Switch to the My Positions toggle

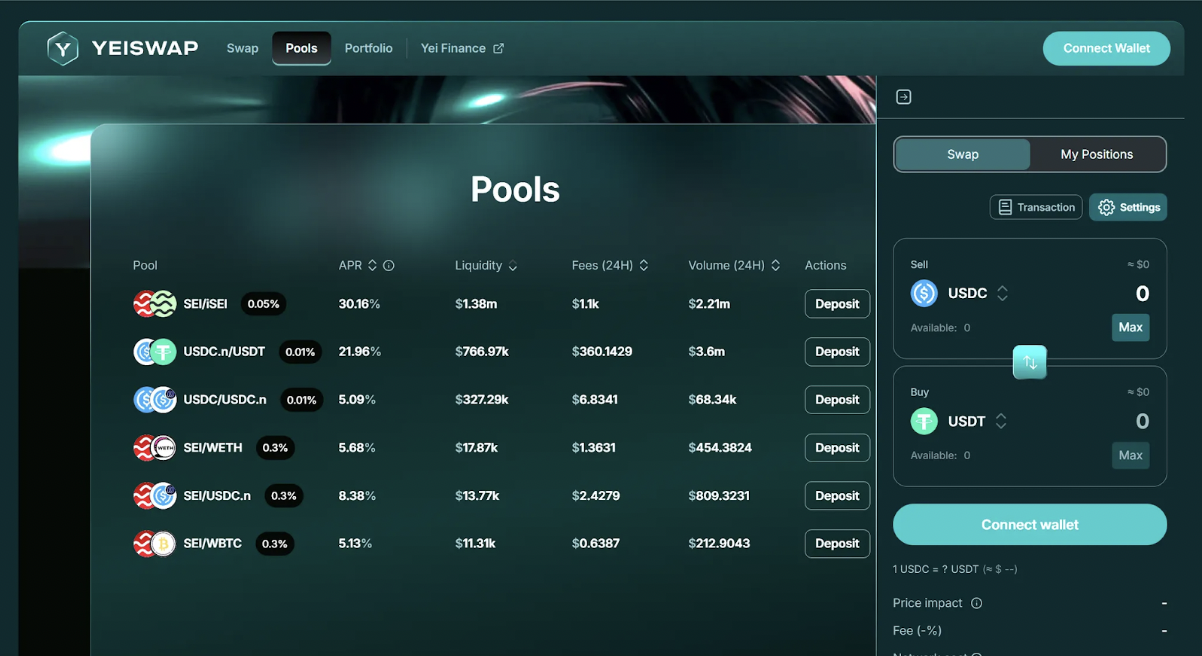pos(1097,154)
